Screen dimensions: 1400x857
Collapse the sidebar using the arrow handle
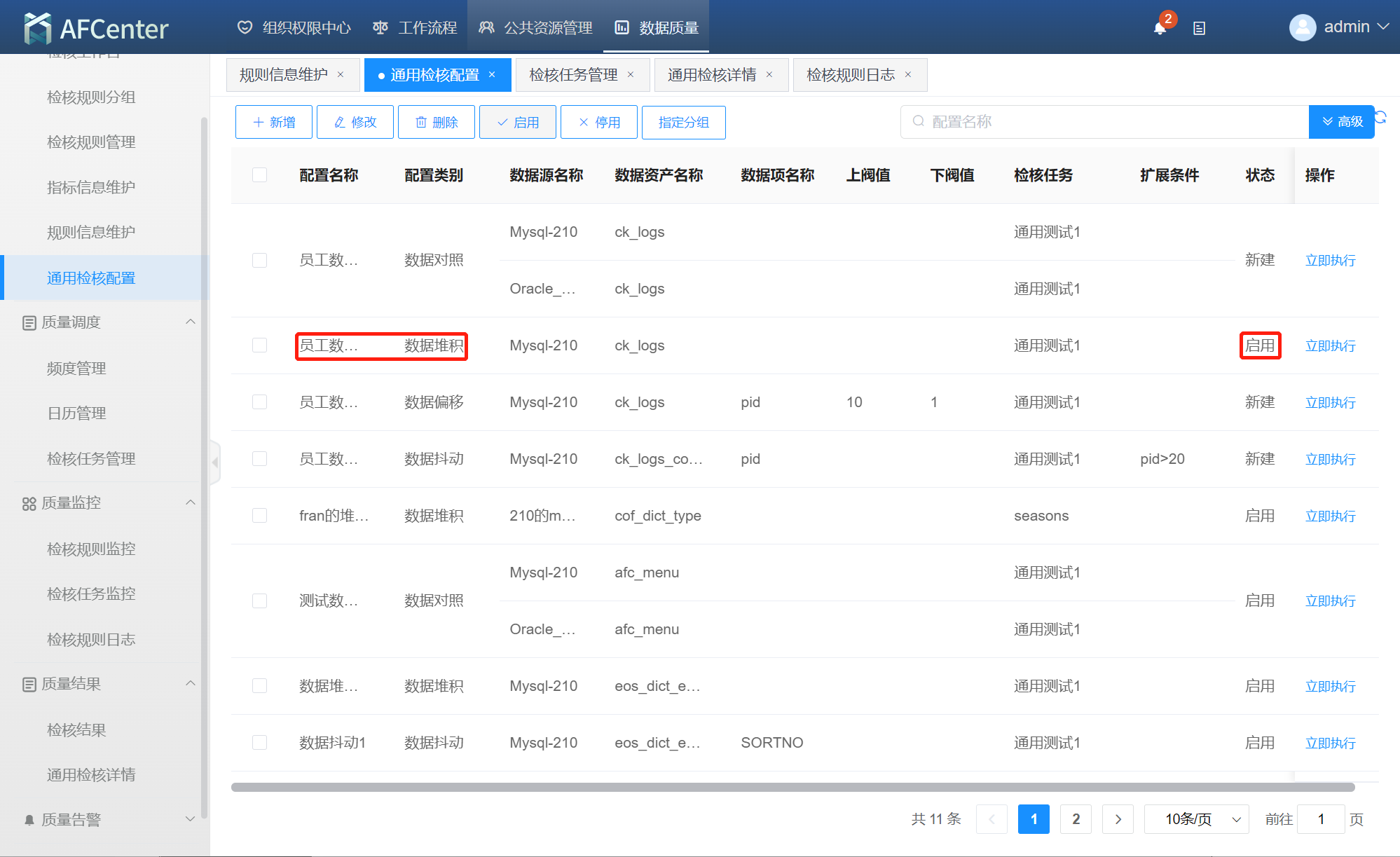pos(215,462)
